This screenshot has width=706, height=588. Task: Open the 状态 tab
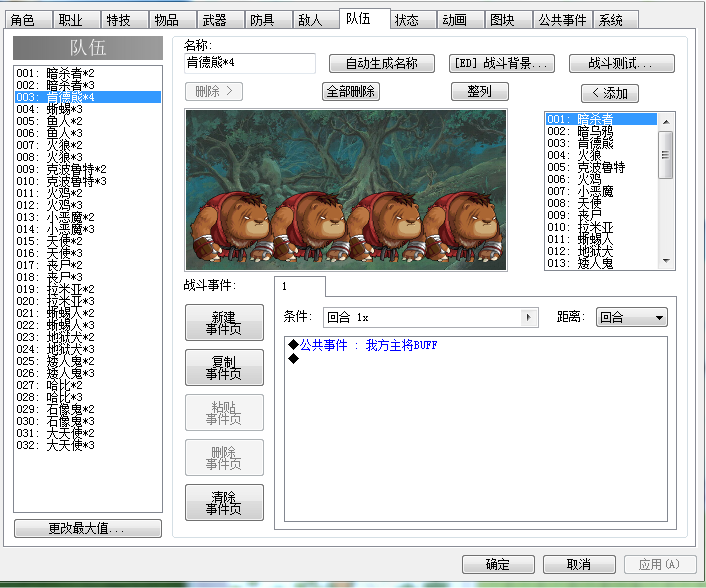point(413,20)
